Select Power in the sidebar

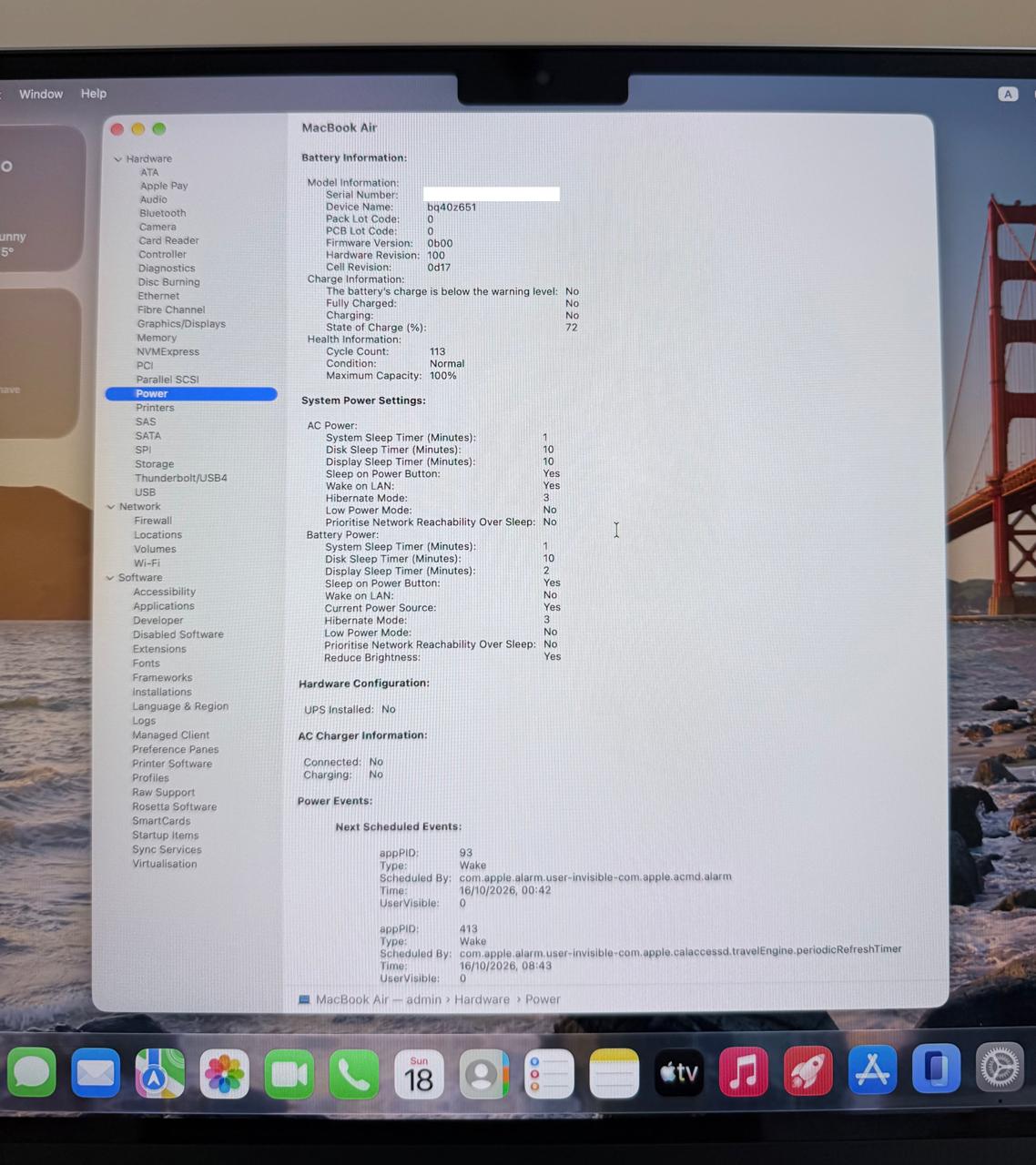click(191, 394)
